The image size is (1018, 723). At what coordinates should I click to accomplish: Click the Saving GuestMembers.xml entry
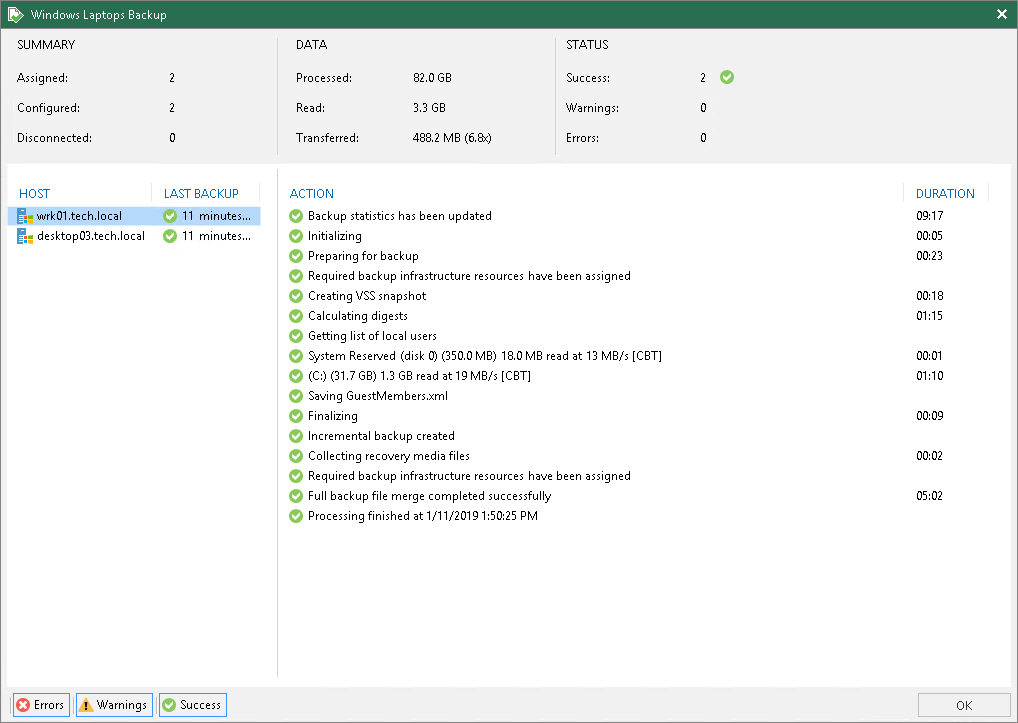(378, 396)
